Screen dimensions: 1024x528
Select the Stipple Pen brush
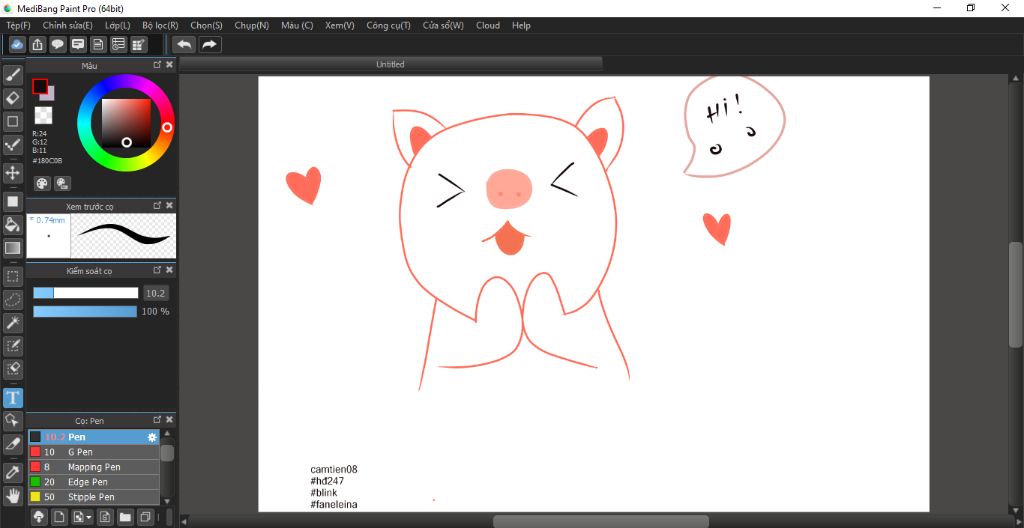[x=93, y=497]
